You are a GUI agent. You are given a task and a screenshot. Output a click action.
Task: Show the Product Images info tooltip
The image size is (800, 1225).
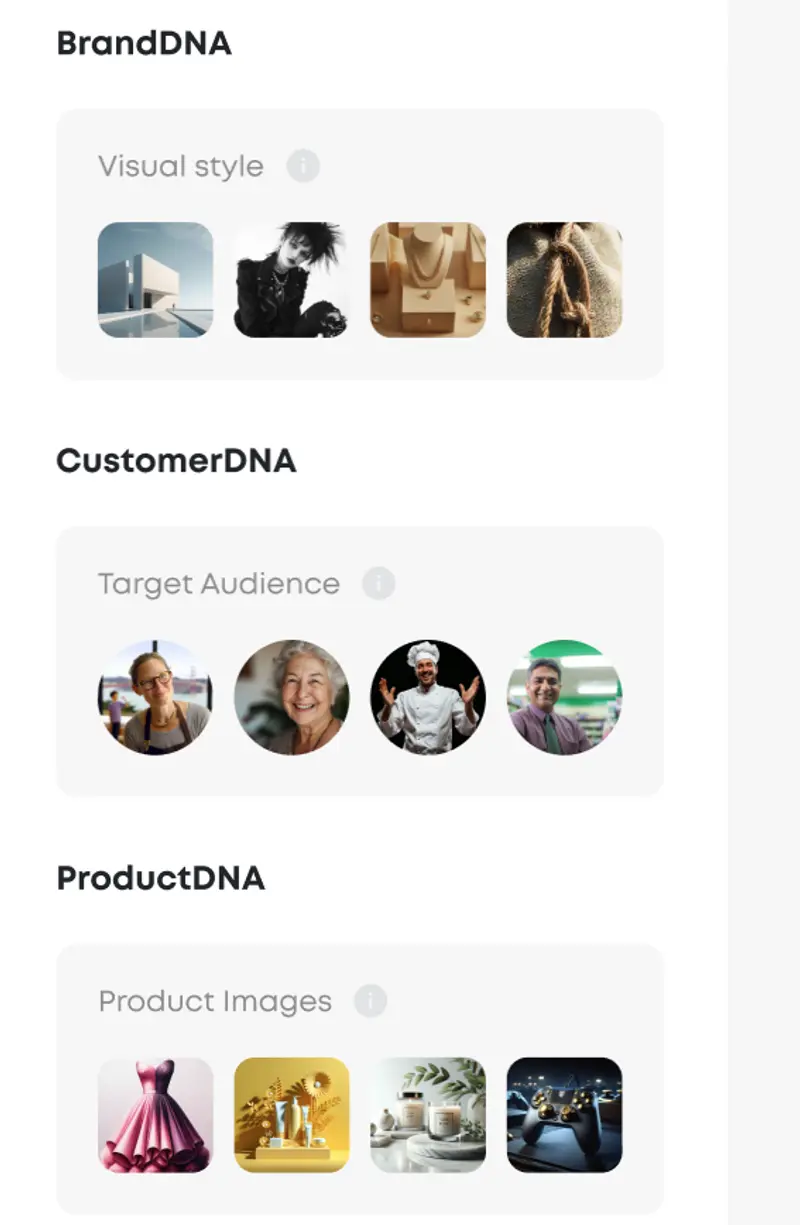tap(370, 1000)
